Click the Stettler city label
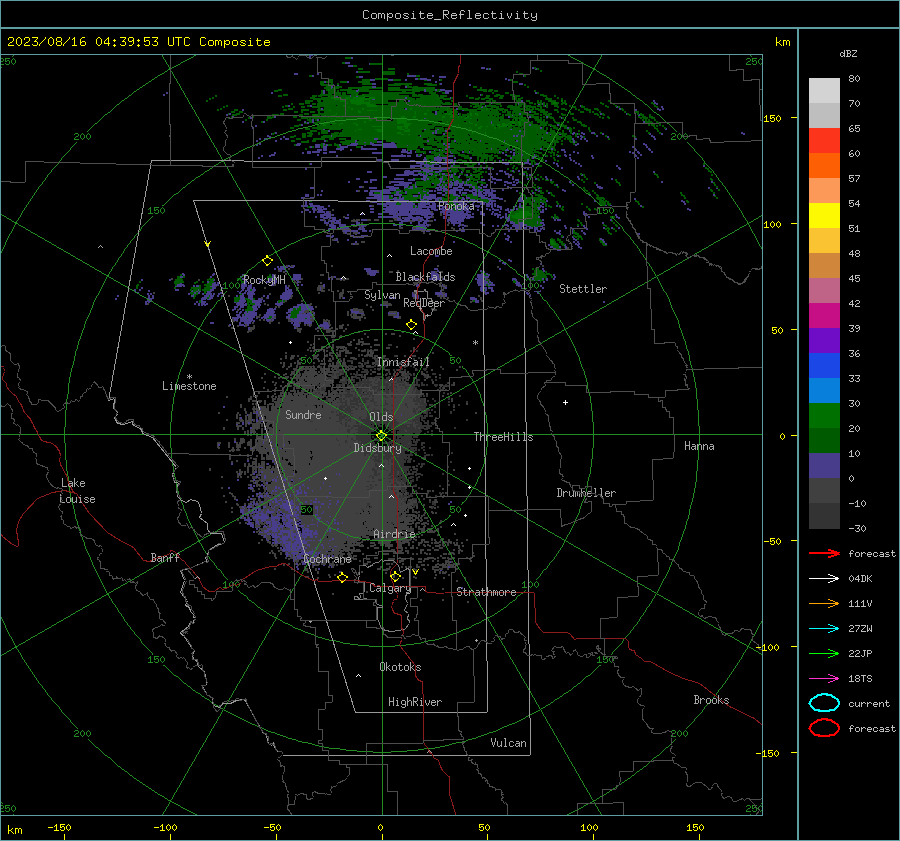The width and height of the screenshot is (900, 841). pyautogui.click(x=583, y=289)
